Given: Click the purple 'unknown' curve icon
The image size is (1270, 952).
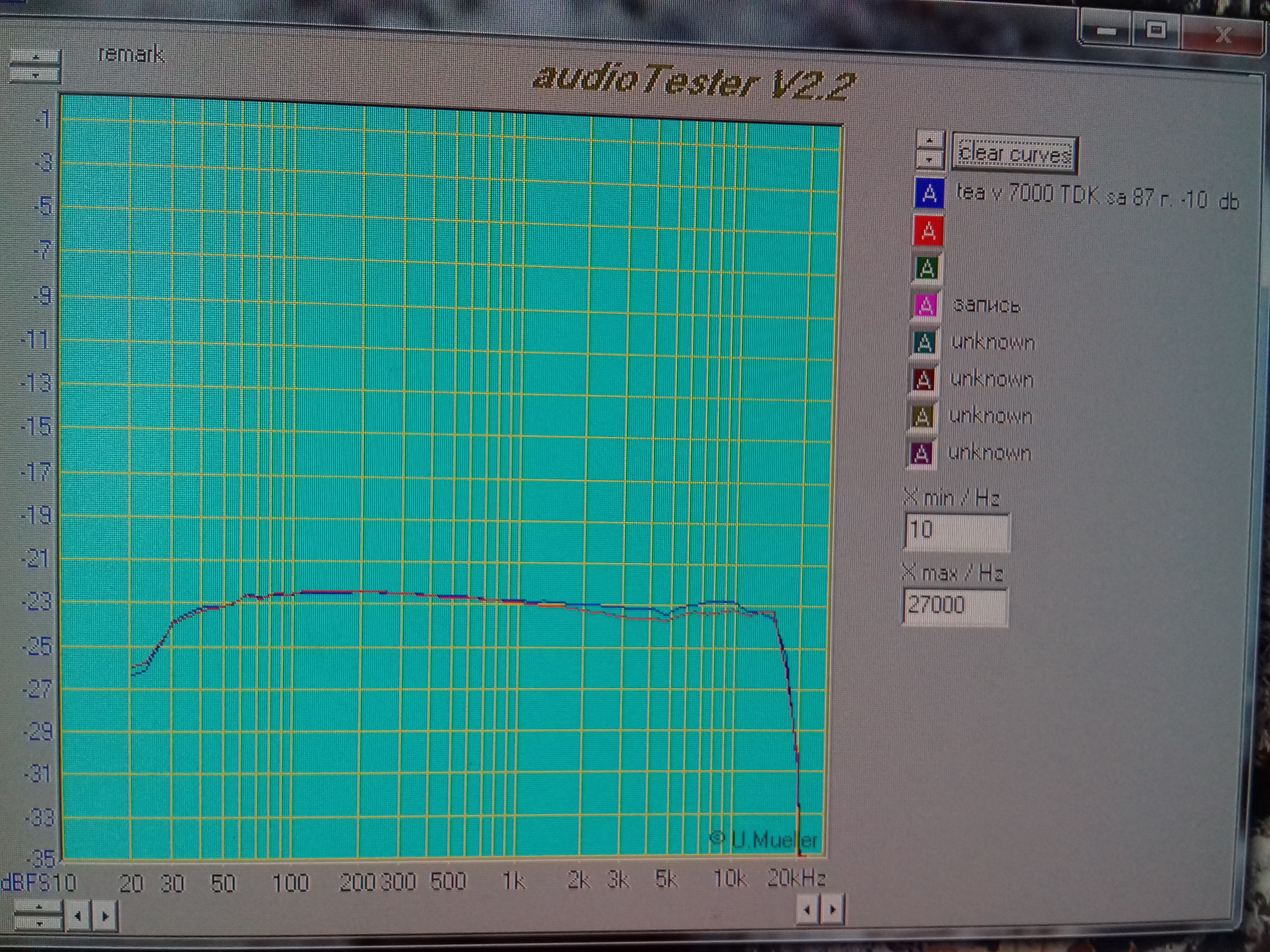Looking at the screenshot, I should pyautogui.click(x=921, y=453).
